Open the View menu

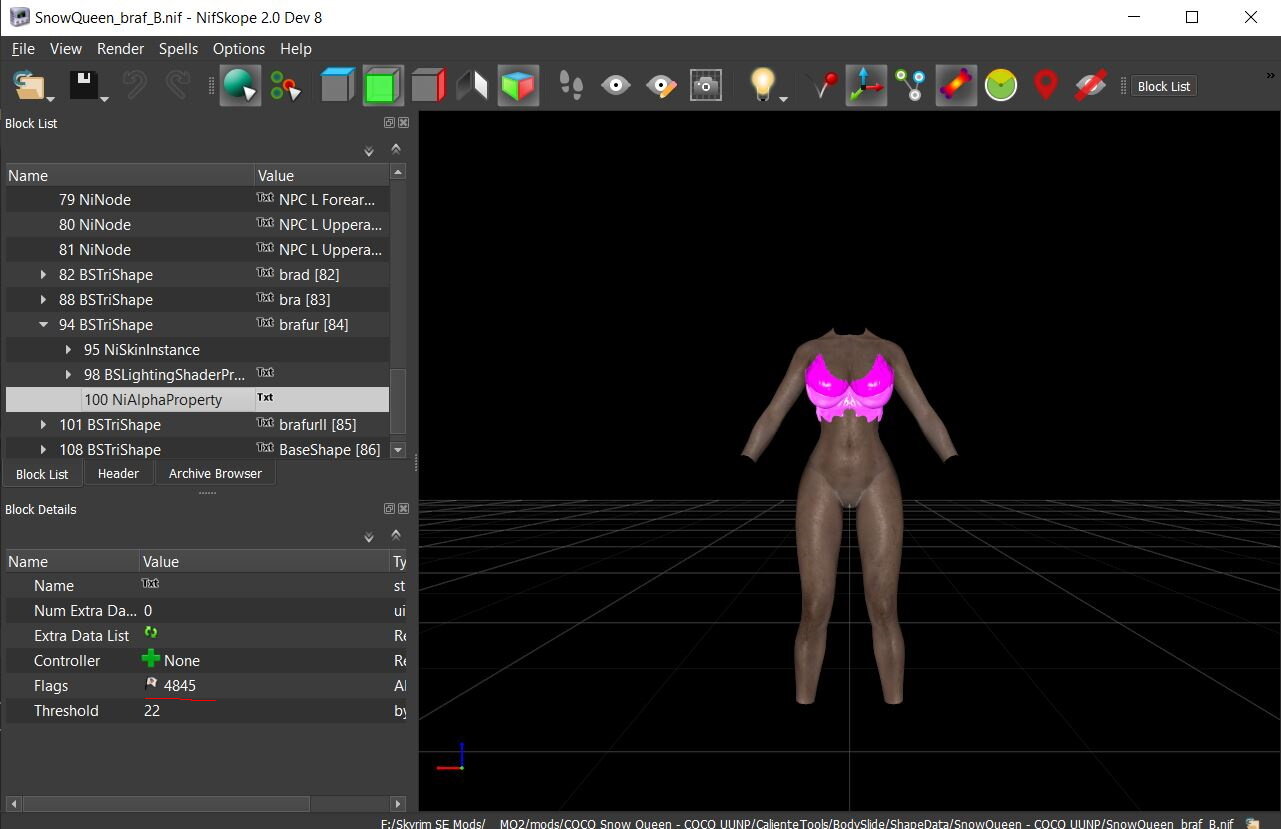[66, 48]
